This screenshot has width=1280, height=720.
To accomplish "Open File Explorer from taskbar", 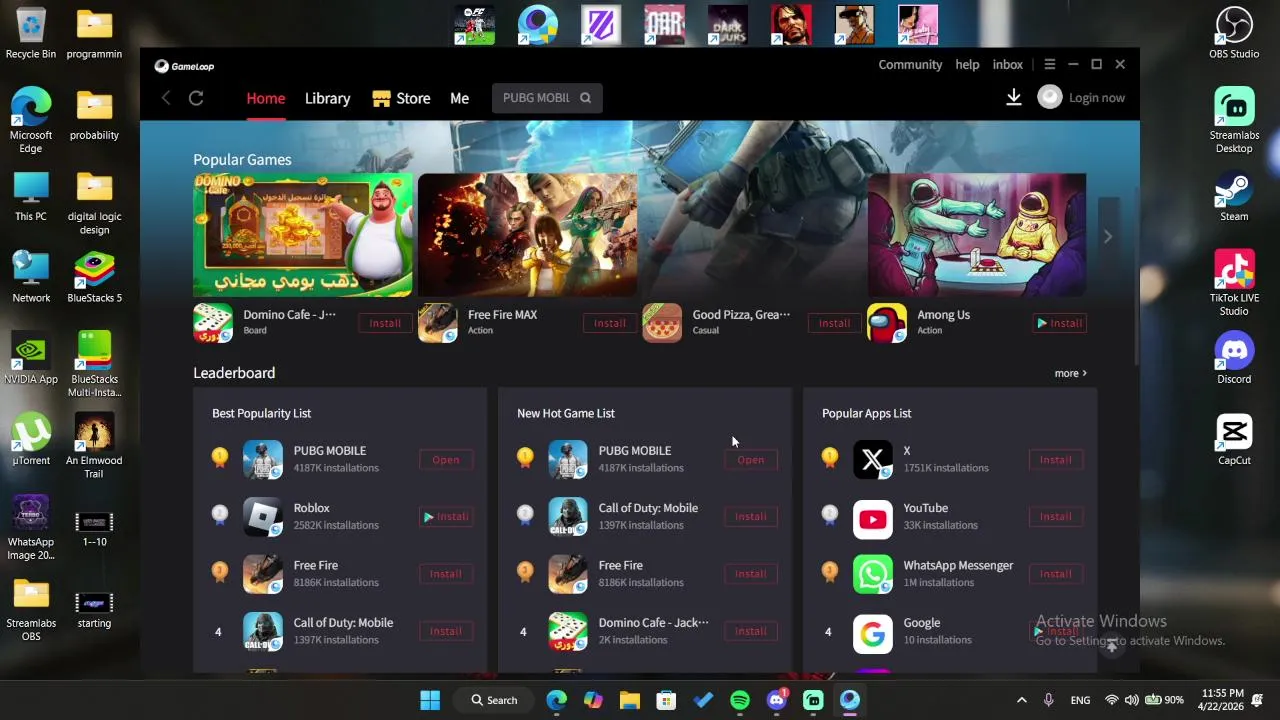I will (629, 700).
